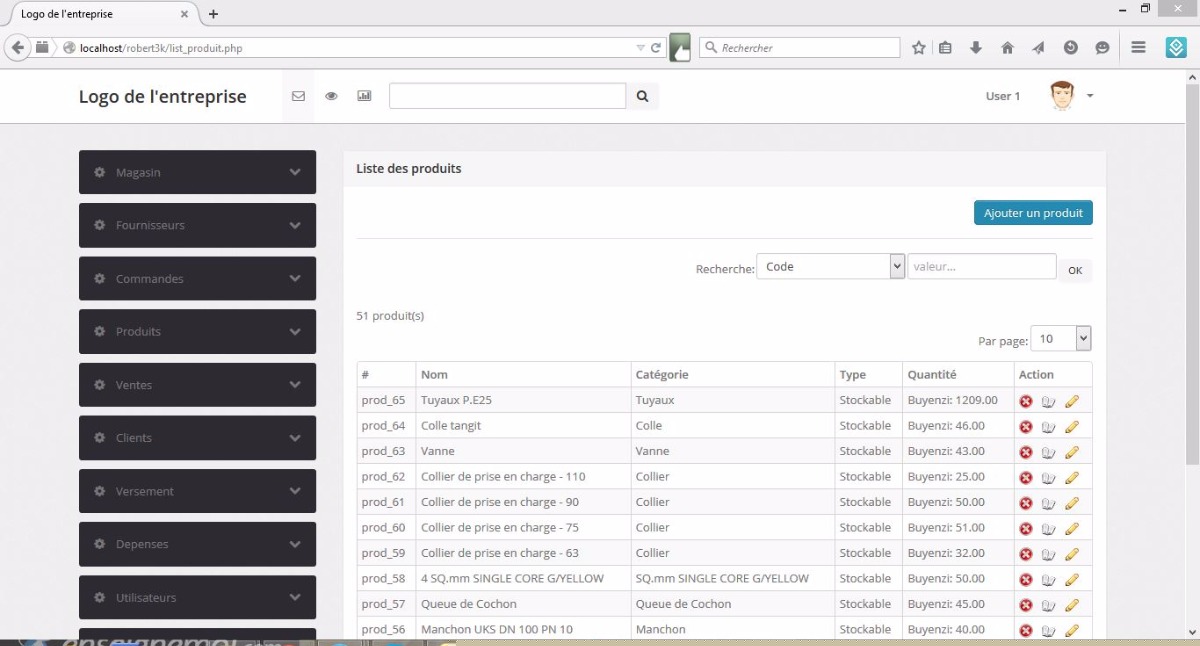
Task: Expand the Produits sidebar section
Action: tap(197, 331)
